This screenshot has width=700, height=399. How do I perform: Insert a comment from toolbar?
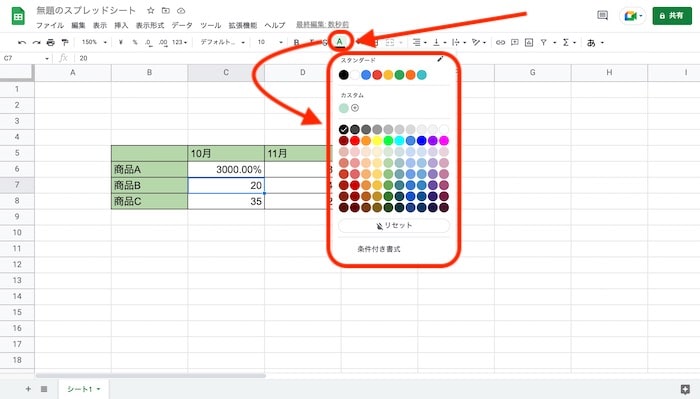click(515, 42)
